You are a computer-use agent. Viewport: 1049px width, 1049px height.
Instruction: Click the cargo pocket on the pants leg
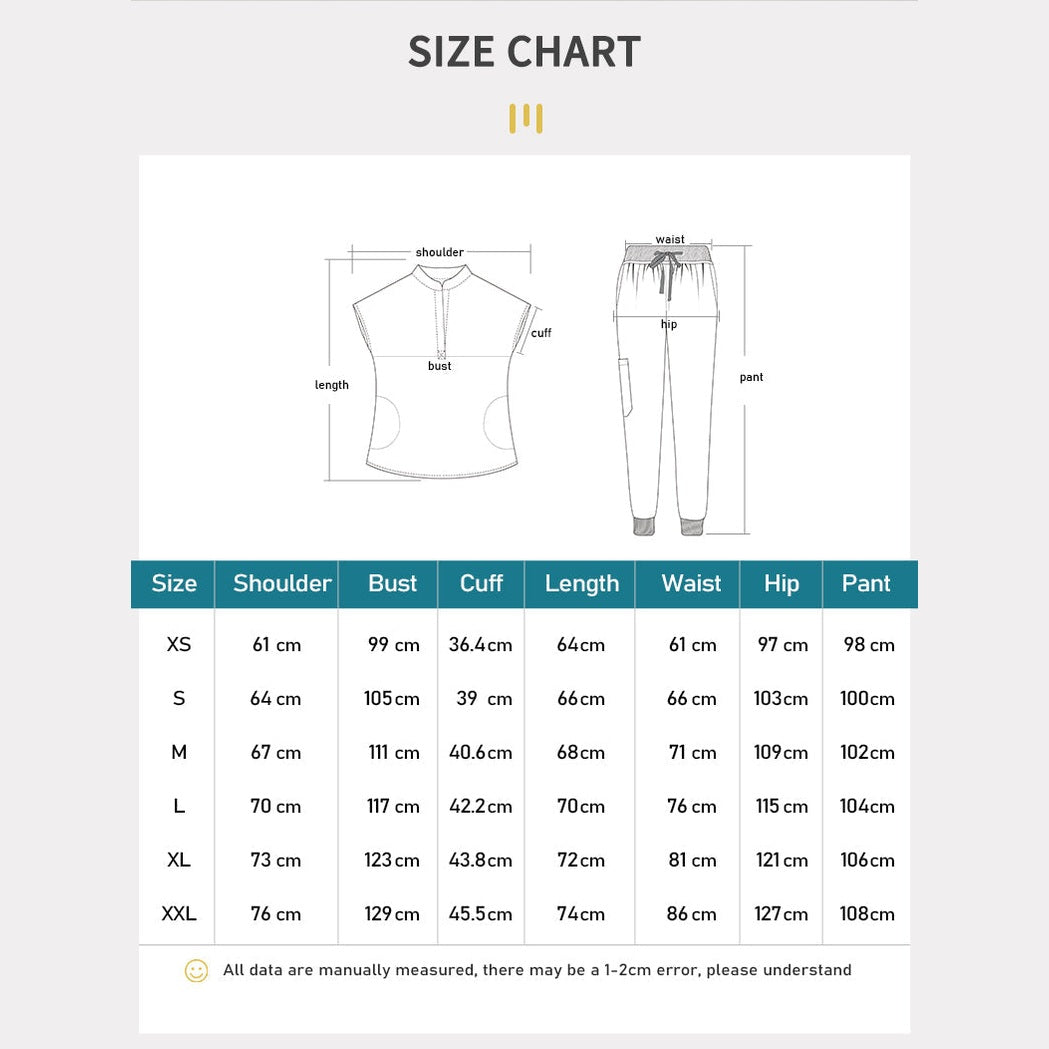click(627, 388)
